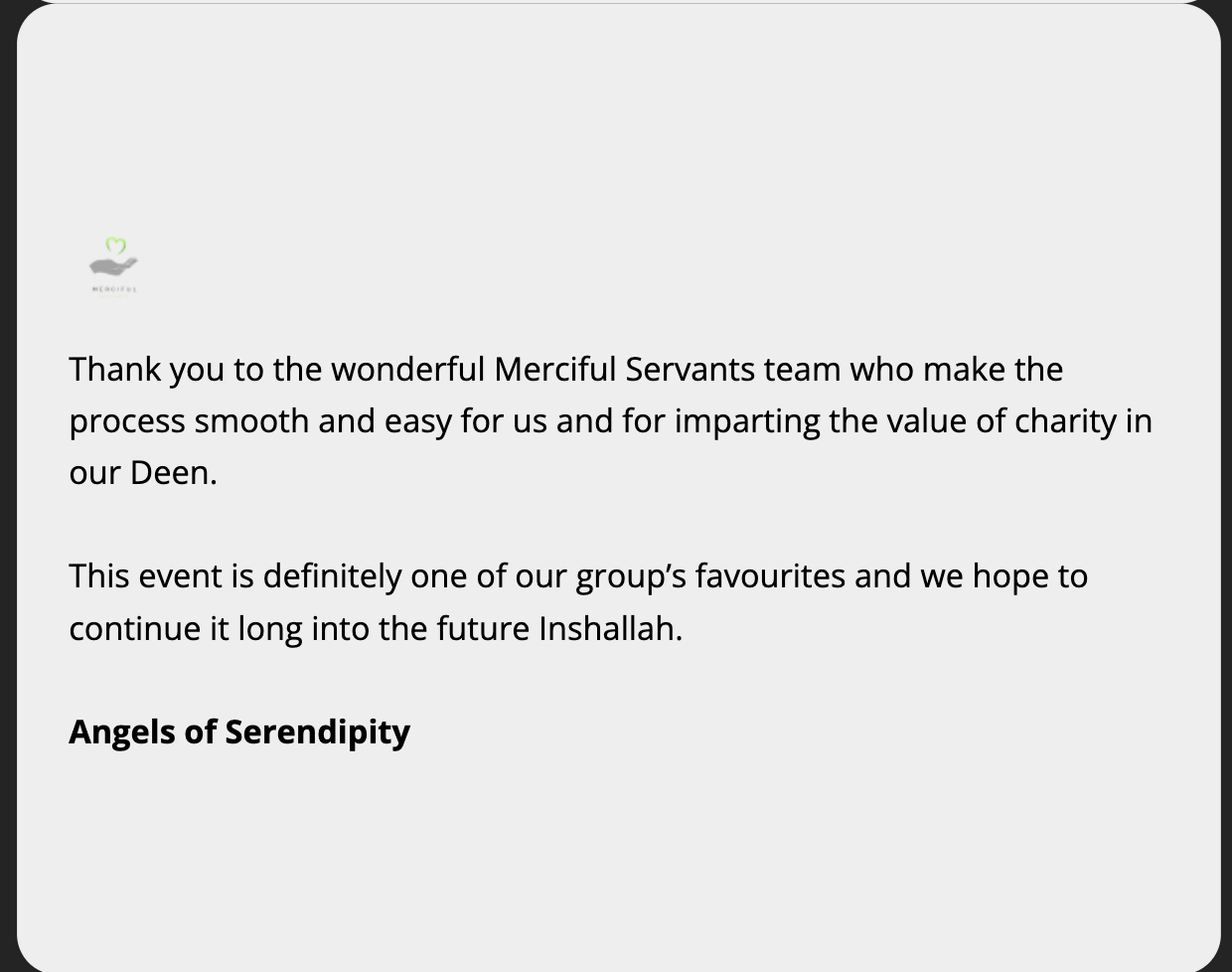Click the paragraph starting with This event

coord(577,602)
